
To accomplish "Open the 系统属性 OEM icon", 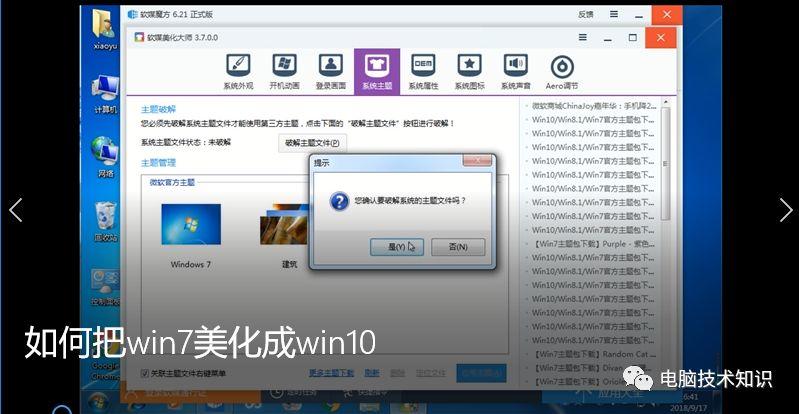I will tap(423, 72).
